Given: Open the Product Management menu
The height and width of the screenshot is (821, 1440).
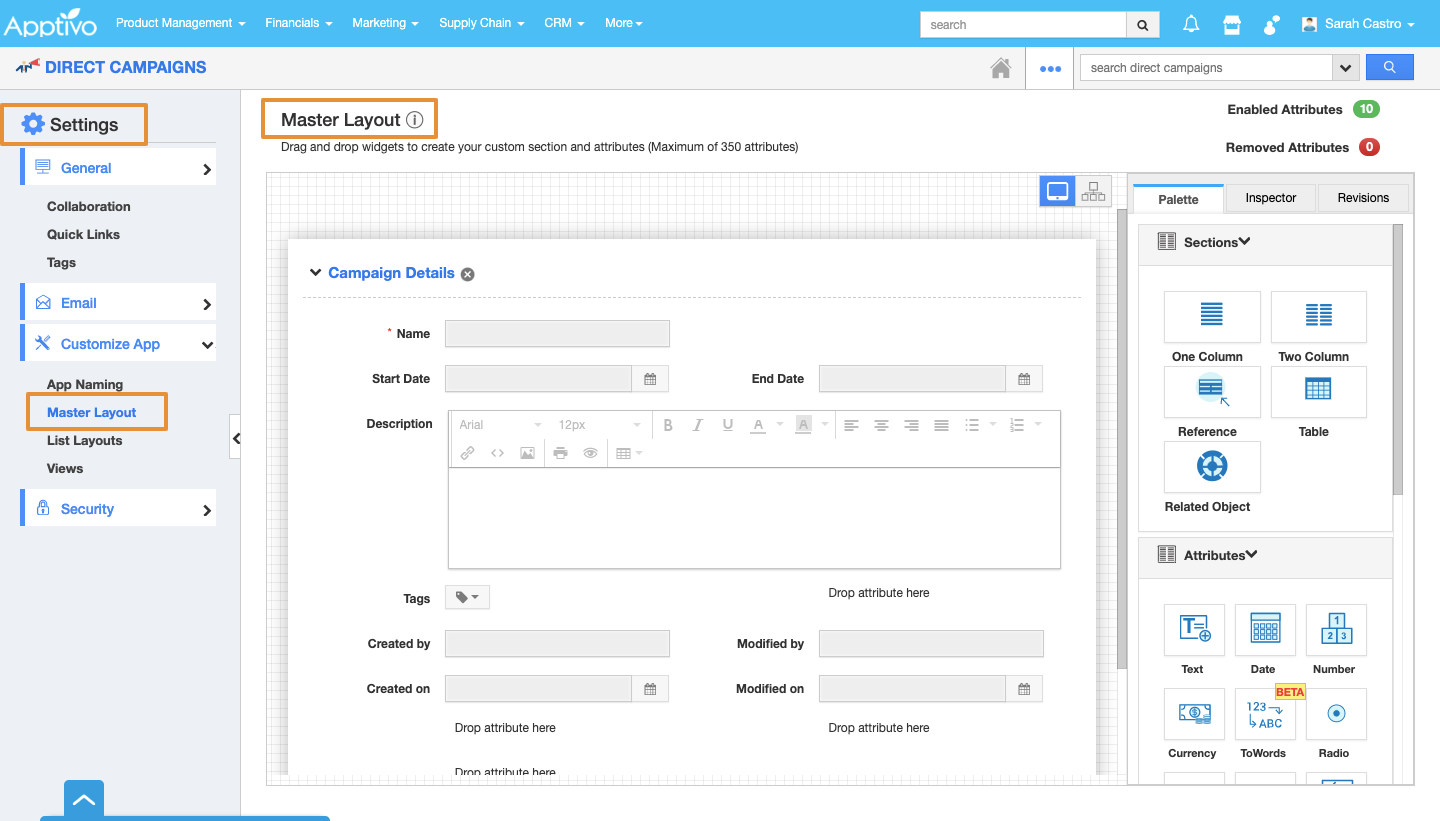Looking at the screenshot, I should click(180, 23).
